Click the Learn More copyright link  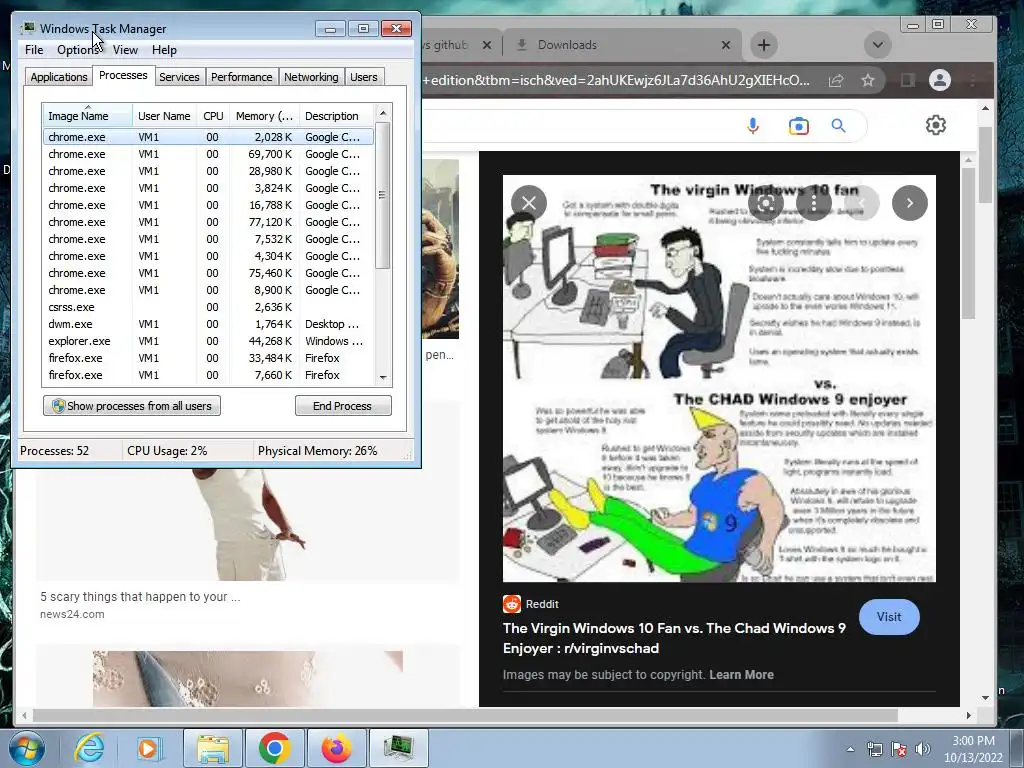click(741, 675)
